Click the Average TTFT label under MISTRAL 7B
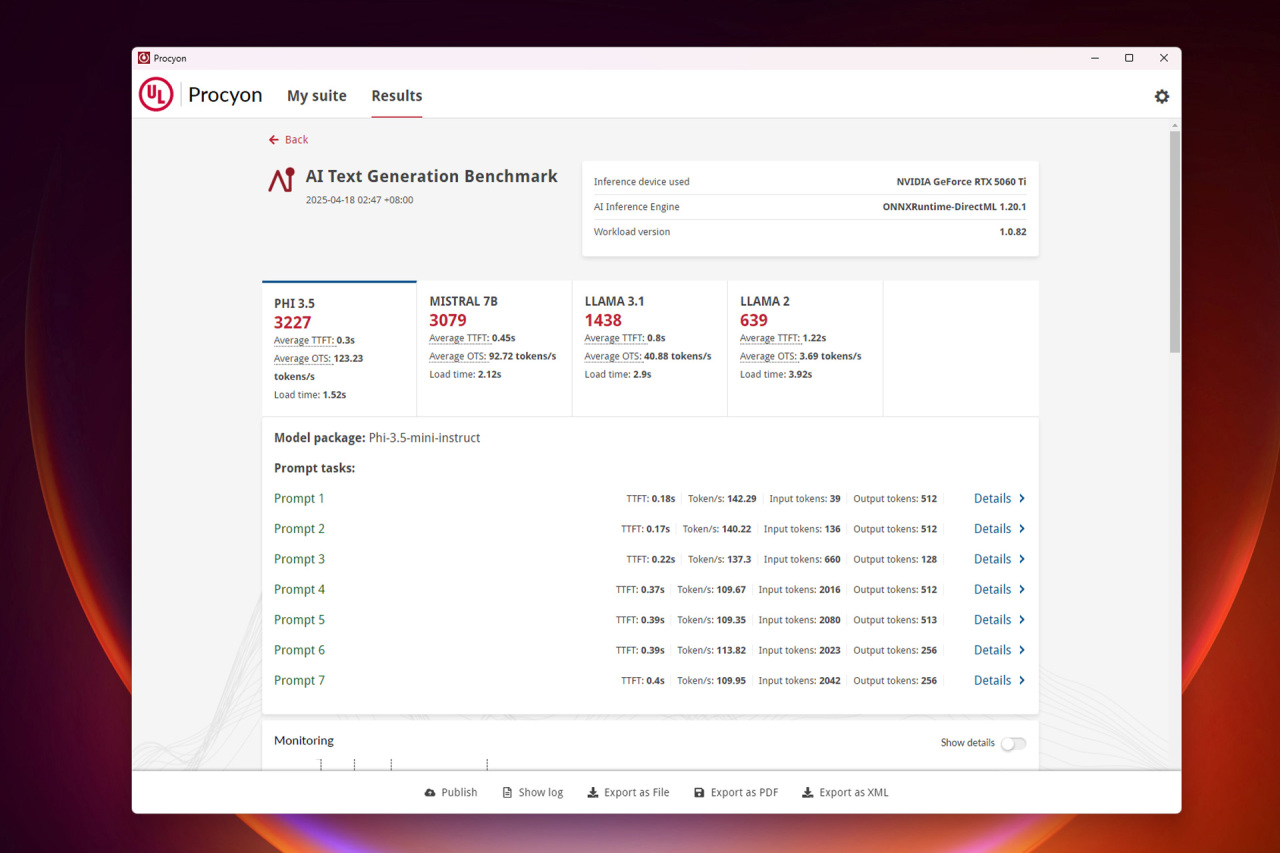The height and width of the screenshot is (853, 1280). (x=459, y=338)
